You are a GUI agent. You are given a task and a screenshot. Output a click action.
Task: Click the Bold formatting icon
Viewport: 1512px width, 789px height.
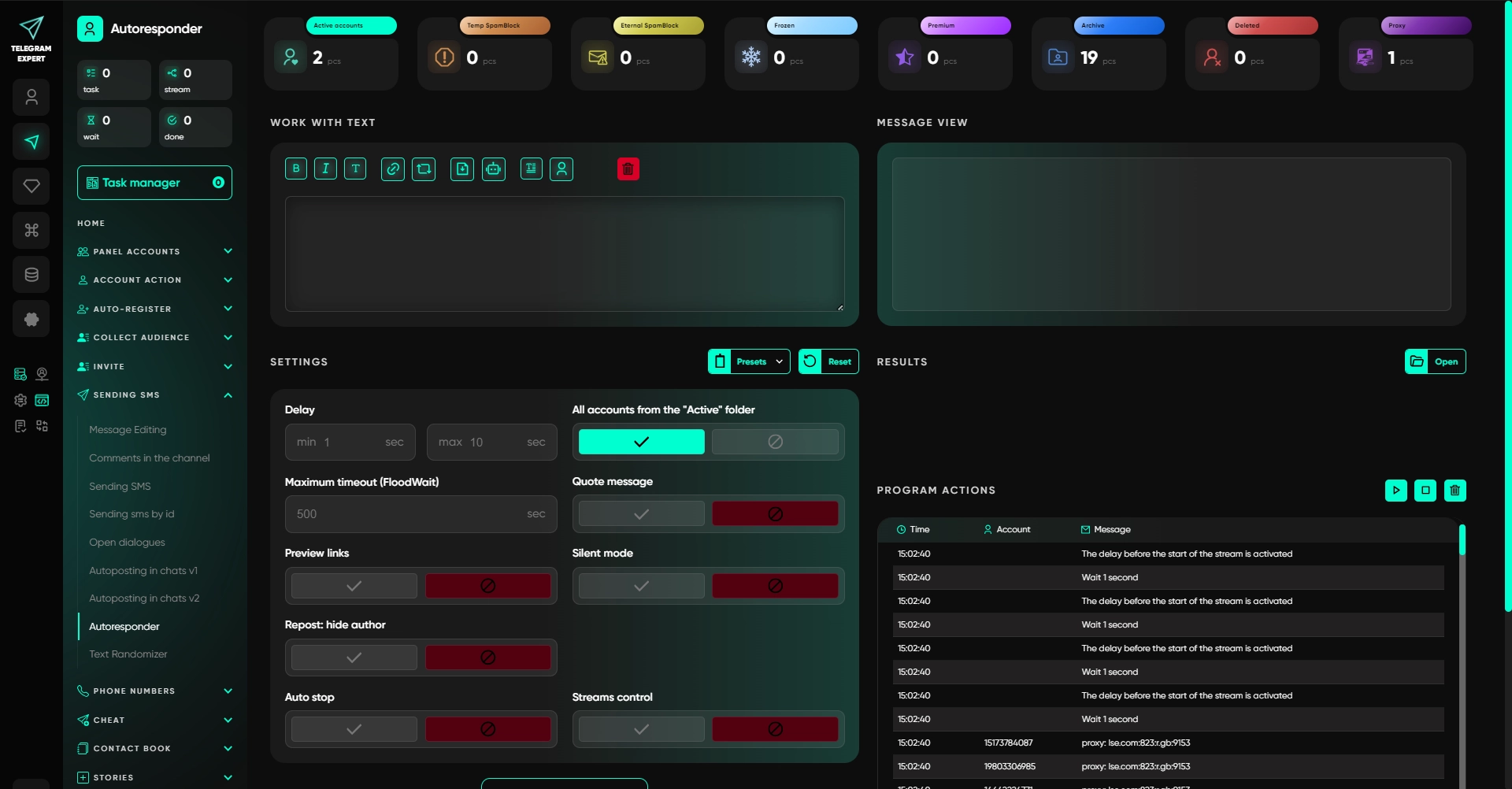[x=296, y=169]
